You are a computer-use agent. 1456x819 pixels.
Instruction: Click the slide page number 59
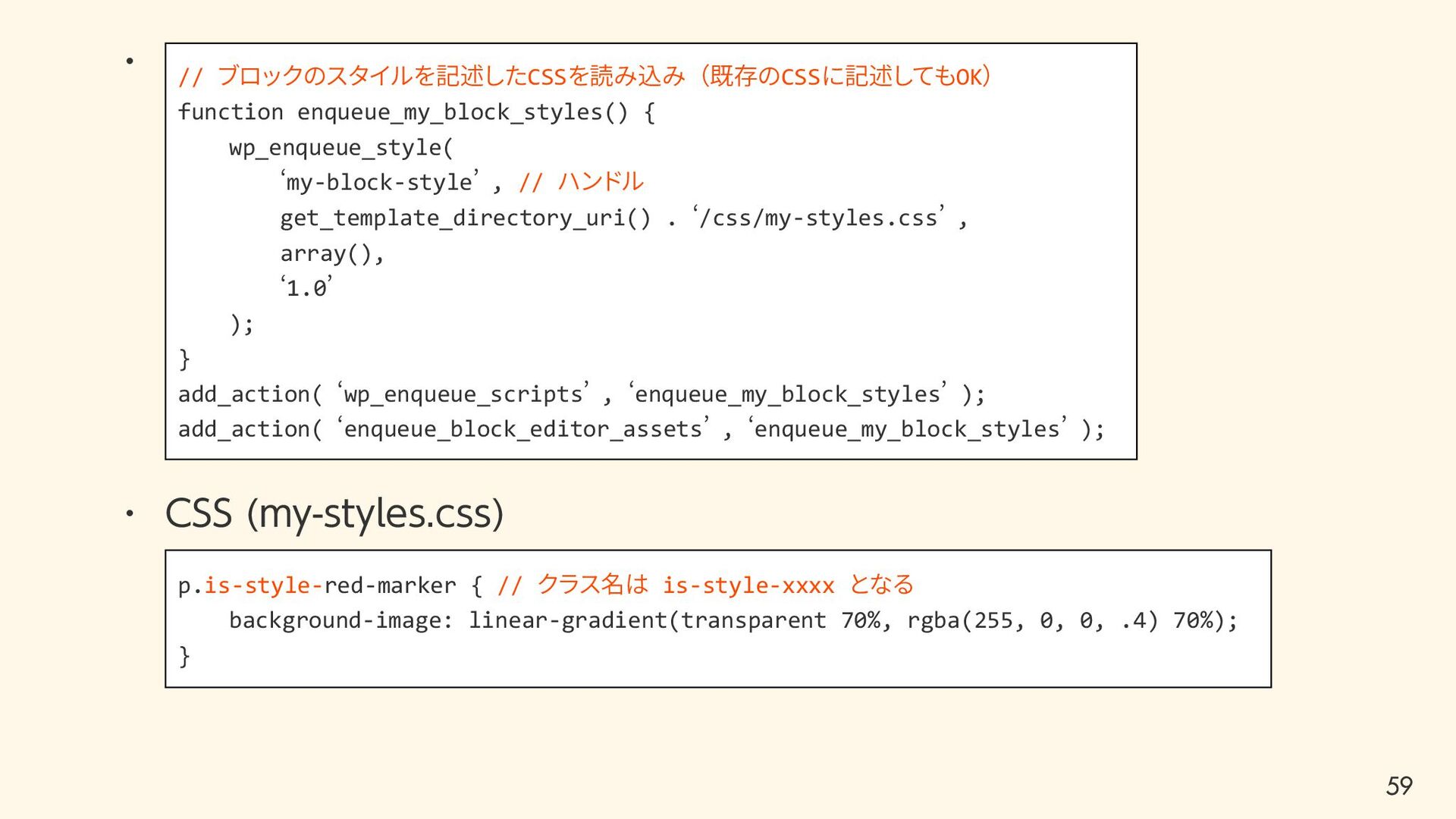[x=1398, y=786]
